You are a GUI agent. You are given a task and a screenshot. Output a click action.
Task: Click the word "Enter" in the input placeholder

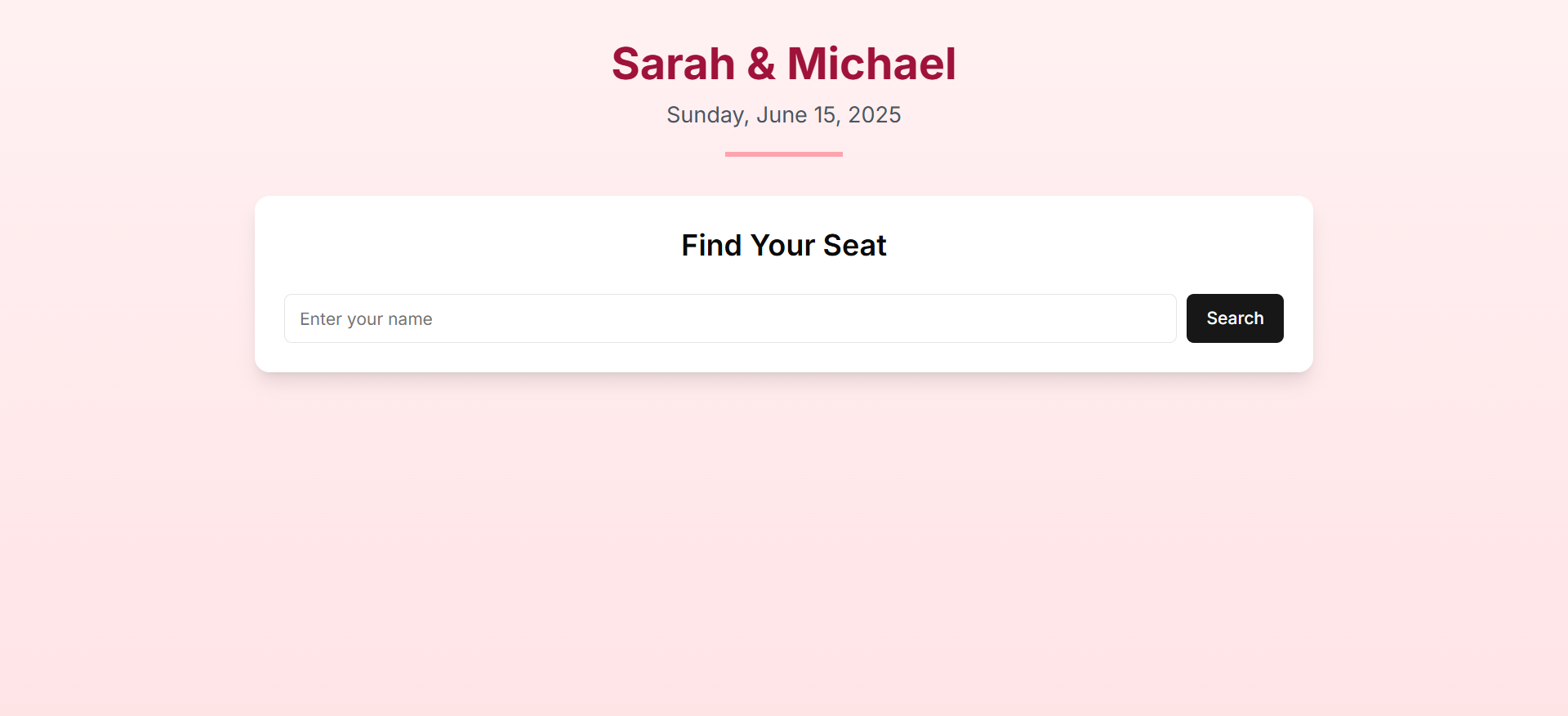[320, 319]
